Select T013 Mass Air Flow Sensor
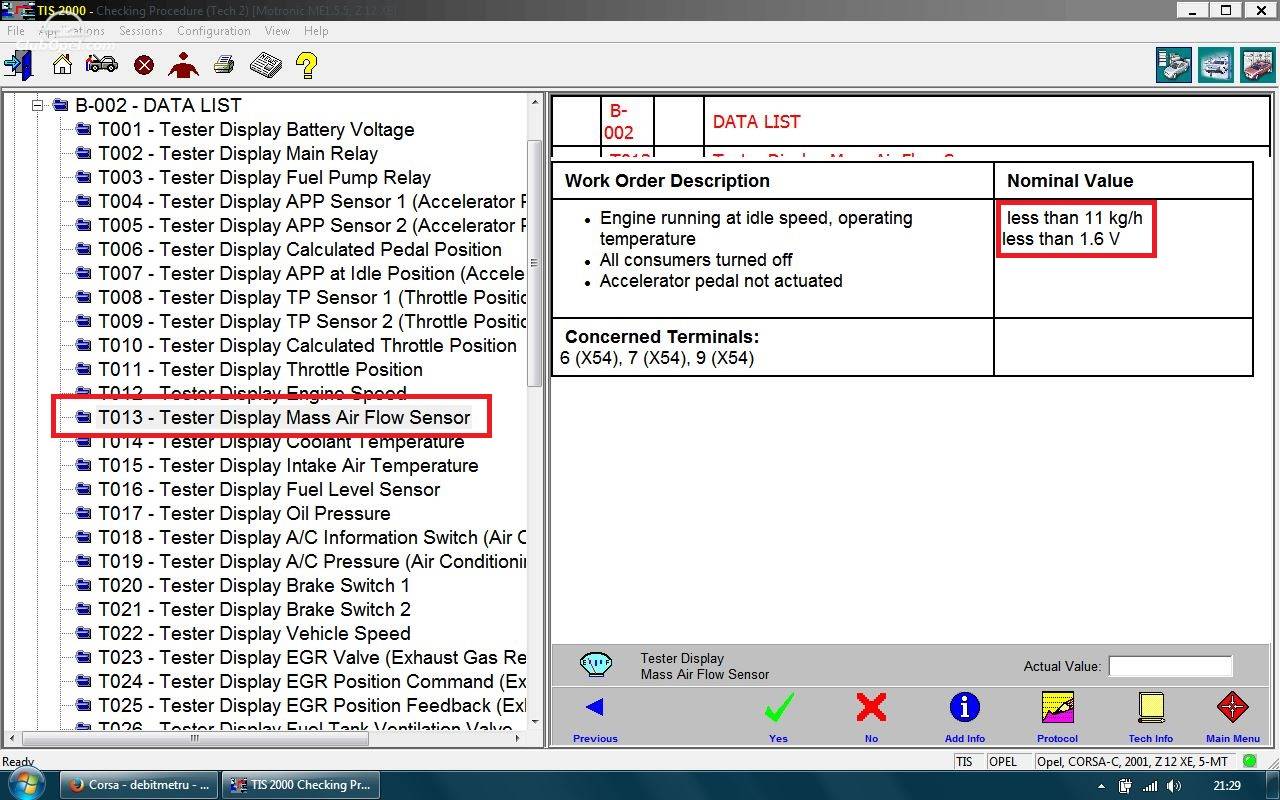This screenshot has width=1280, height=800. click(x=284, y=417)
